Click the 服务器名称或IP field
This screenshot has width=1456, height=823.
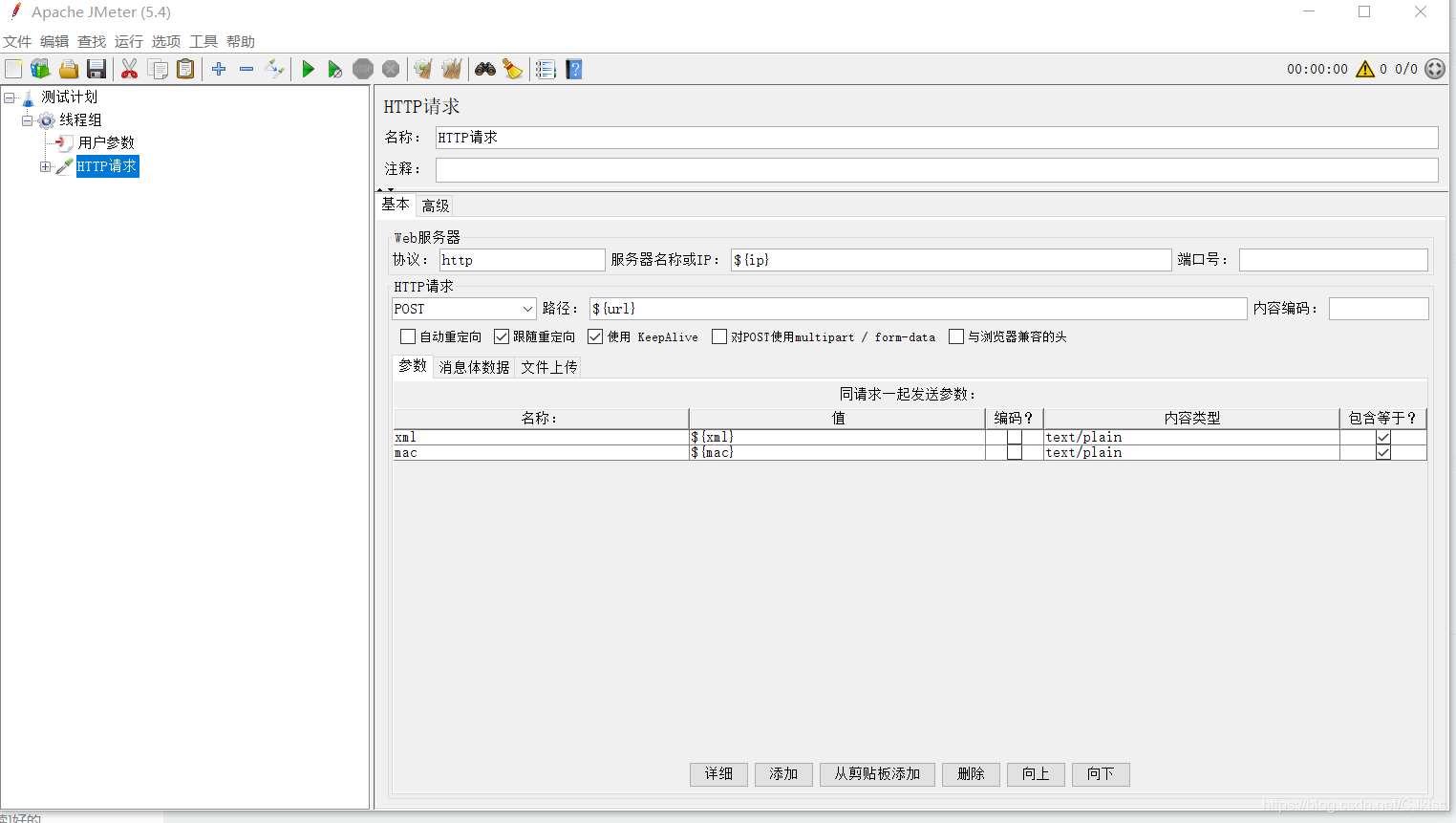pyautogui.click(x=952, y=260)
